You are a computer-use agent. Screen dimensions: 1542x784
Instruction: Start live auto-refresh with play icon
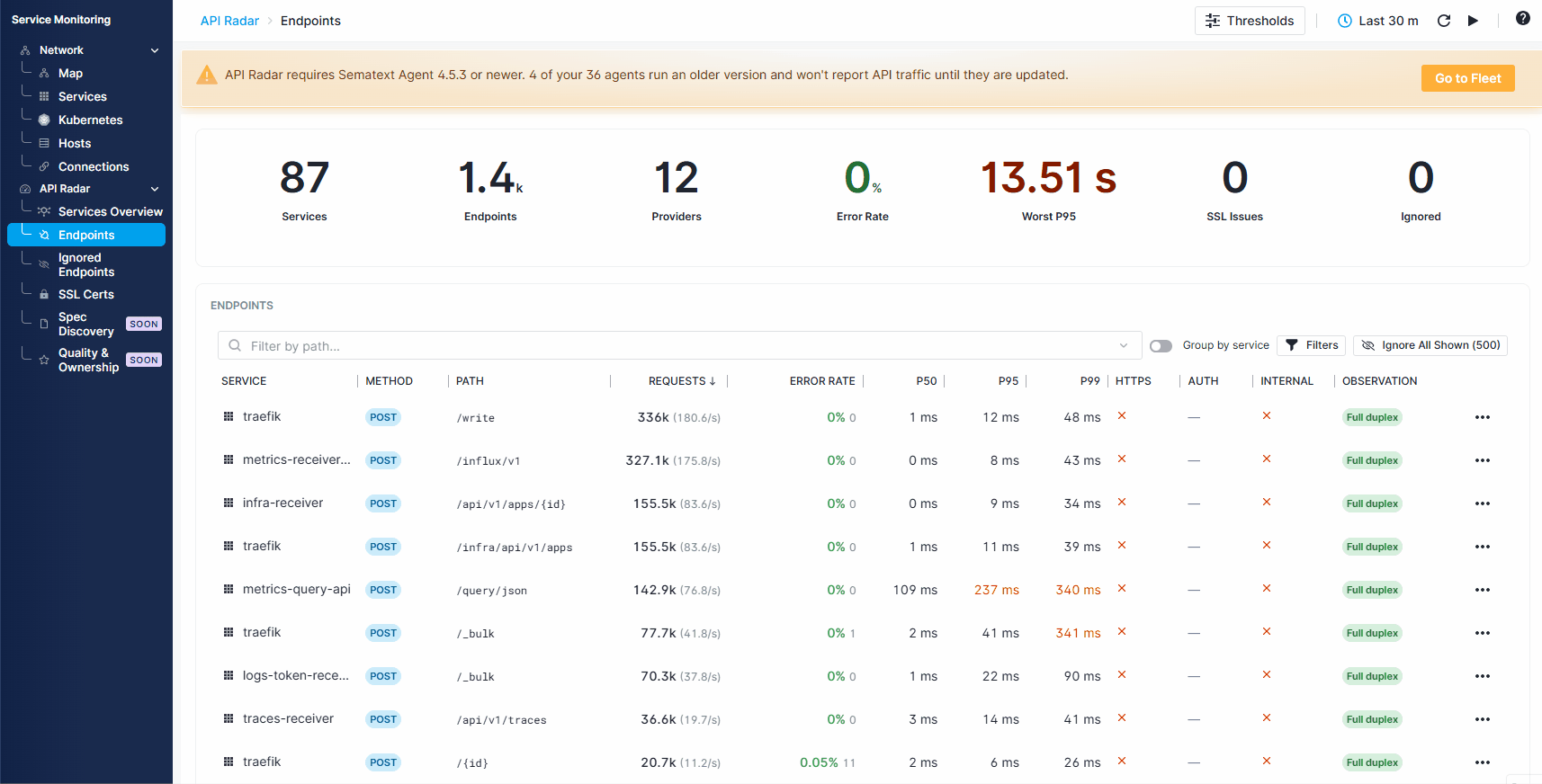pyautogui.click(x=1473, y=21)
